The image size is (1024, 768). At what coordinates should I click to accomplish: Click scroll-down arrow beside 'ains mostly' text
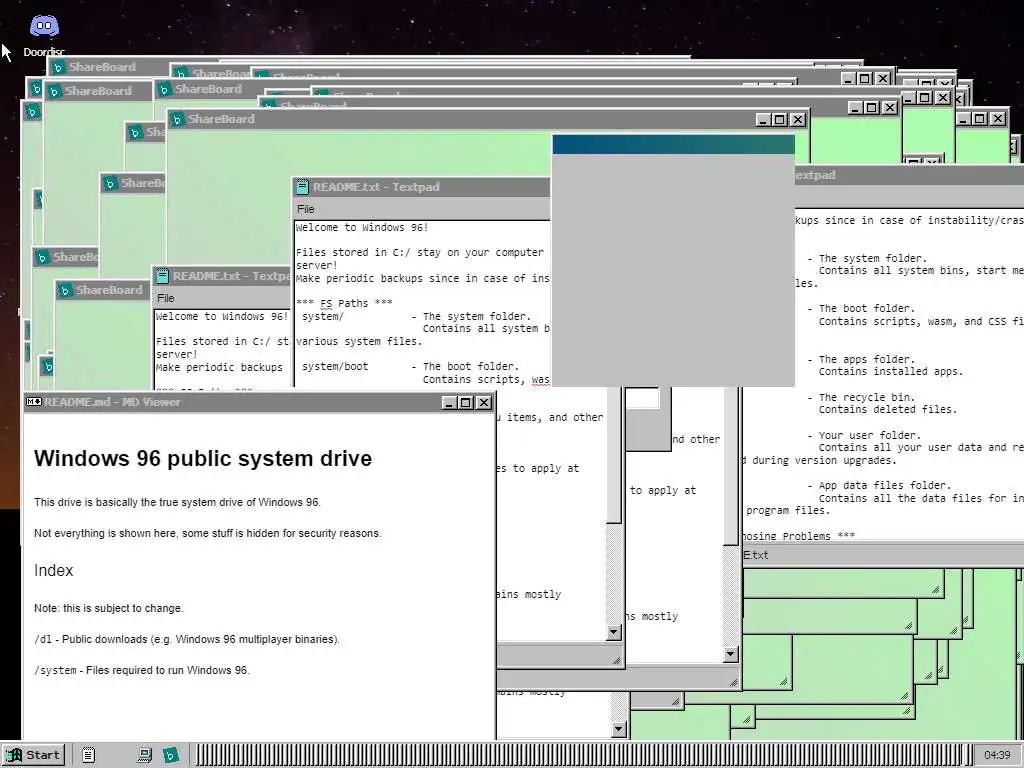coord(613,632)
